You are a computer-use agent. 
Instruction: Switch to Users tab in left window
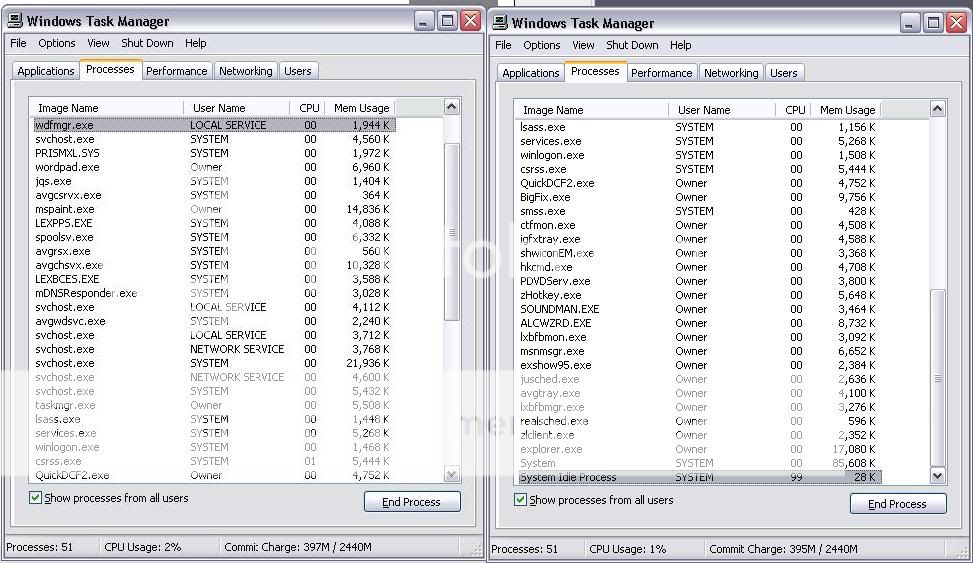(x=298, y=71)
